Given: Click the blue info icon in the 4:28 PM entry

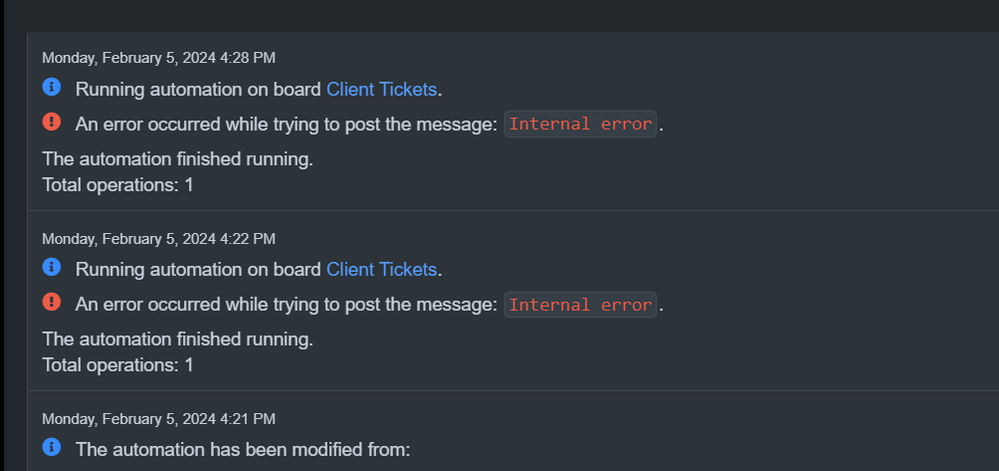Looking at the screenshot, I should (52, 87).
